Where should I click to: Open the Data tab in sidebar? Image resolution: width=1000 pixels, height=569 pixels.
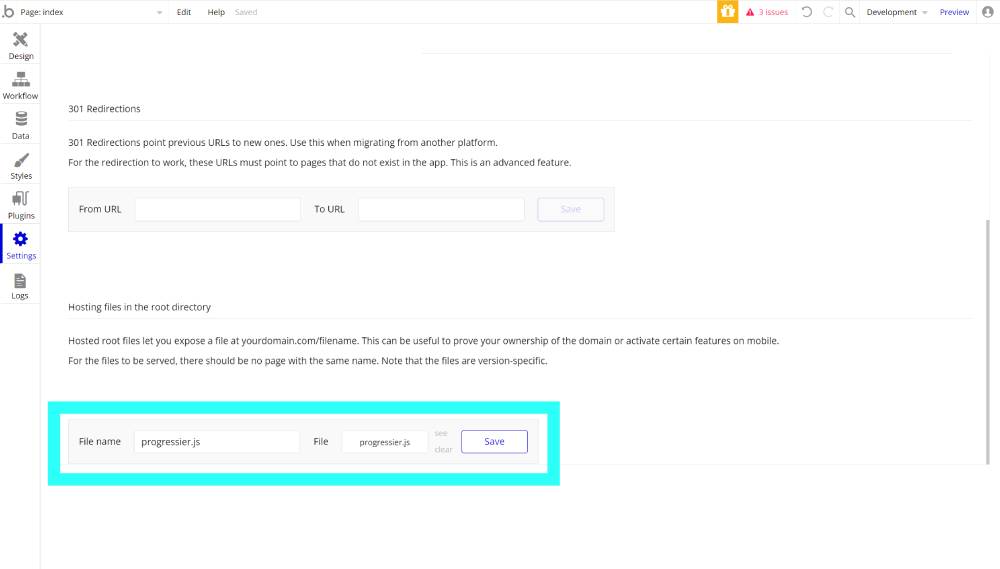[x=20, y=125]
